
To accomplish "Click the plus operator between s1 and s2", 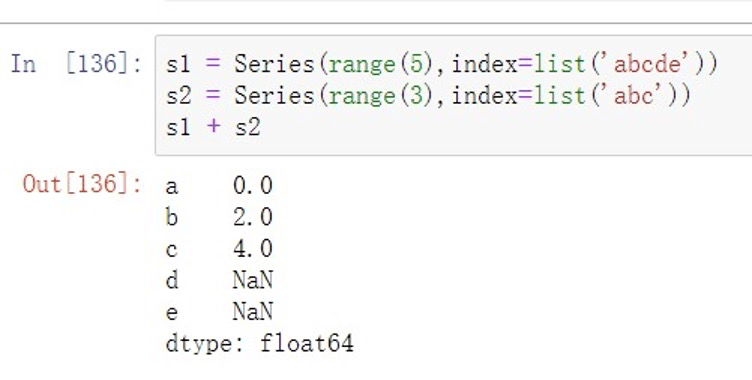I will pyautogui.click(x=213, y=127).
